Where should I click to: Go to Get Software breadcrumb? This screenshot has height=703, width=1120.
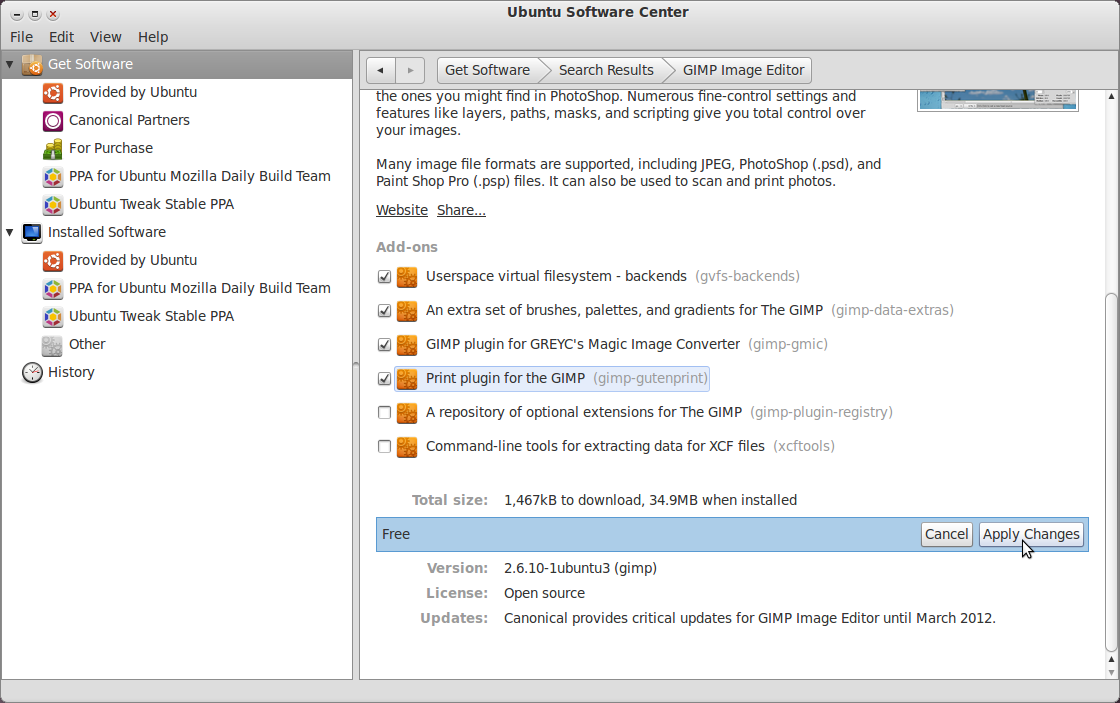pos(487,70)
